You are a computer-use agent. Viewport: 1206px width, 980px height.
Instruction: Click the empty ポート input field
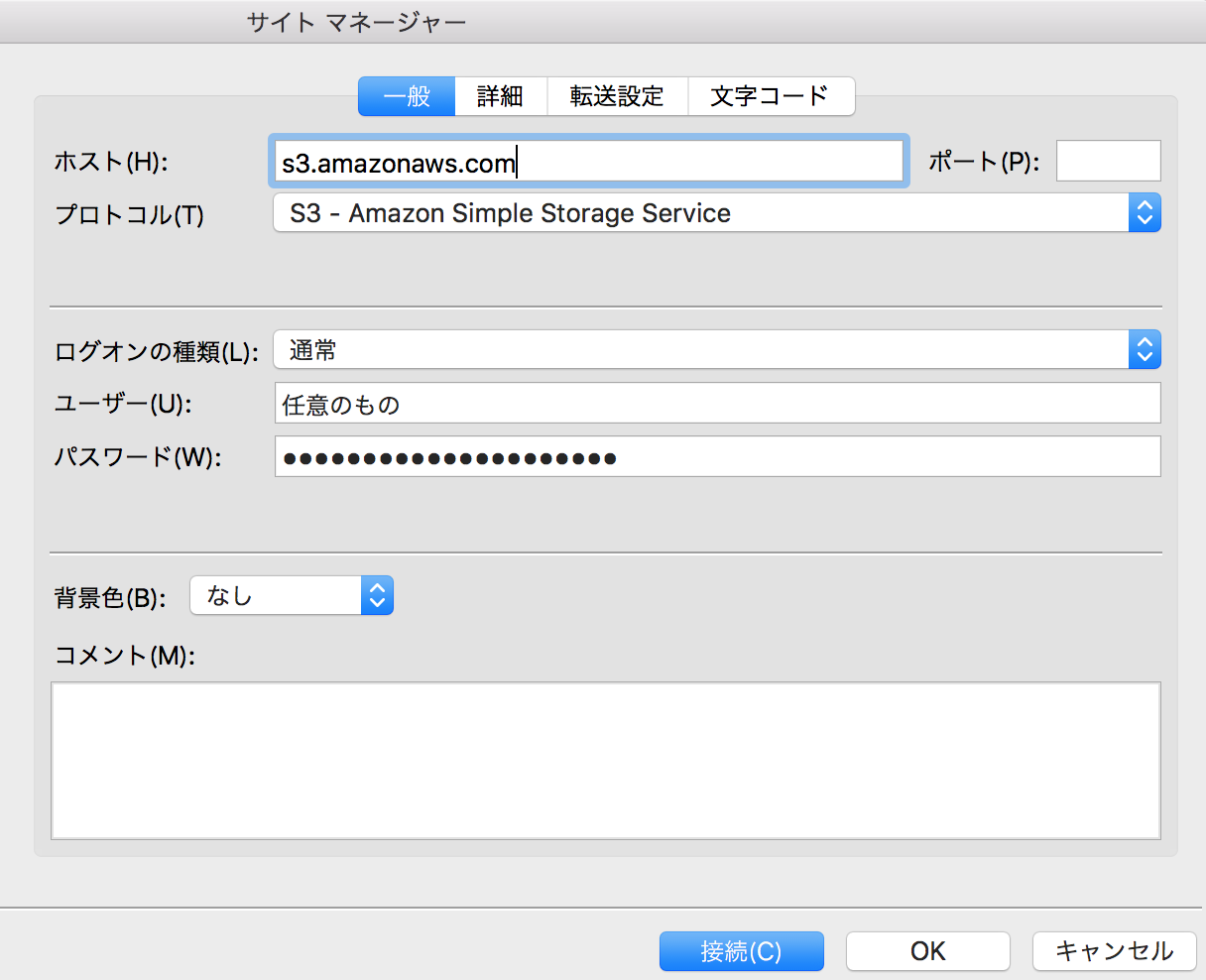coord(1108,160)
